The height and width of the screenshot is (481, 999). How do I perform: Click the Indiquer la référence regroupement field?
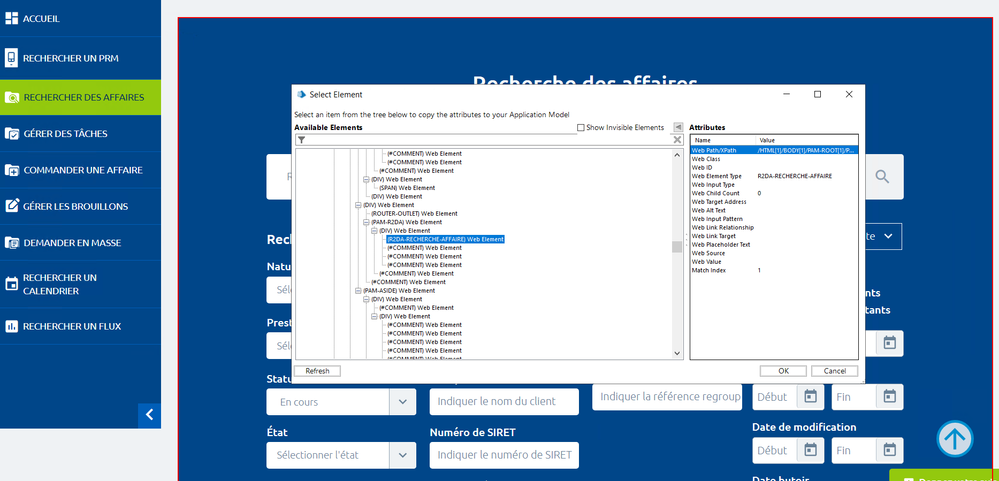[667, 396]
